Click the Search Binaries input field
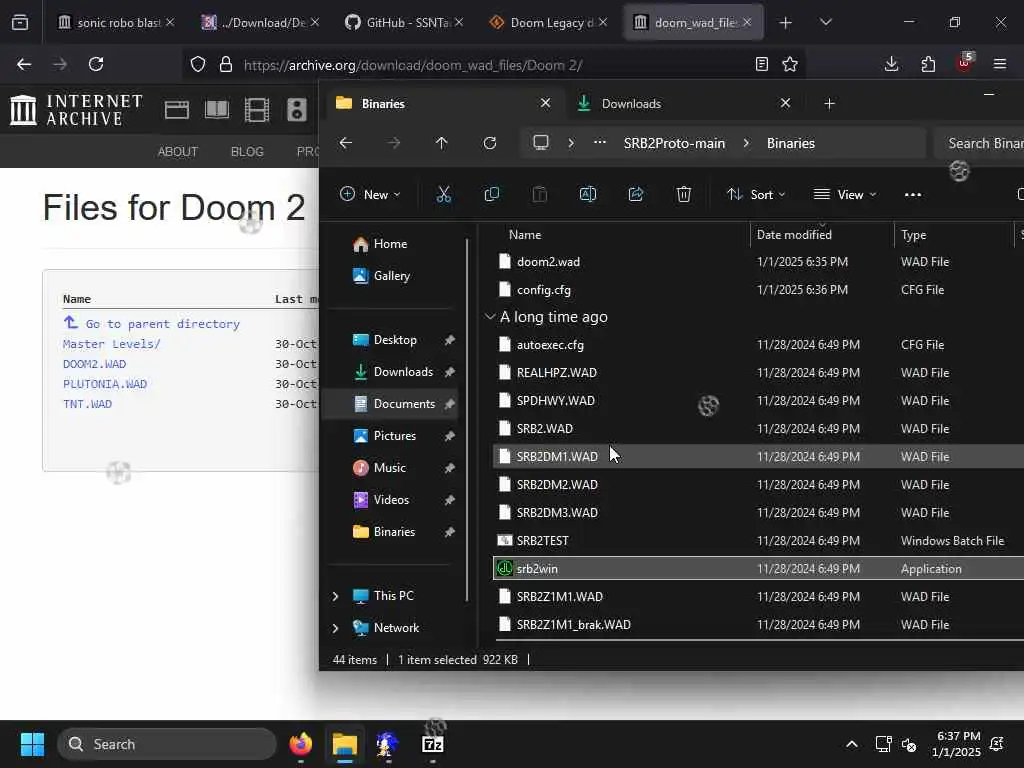This screenshot has height=768, width=1024. click(980, 143)
